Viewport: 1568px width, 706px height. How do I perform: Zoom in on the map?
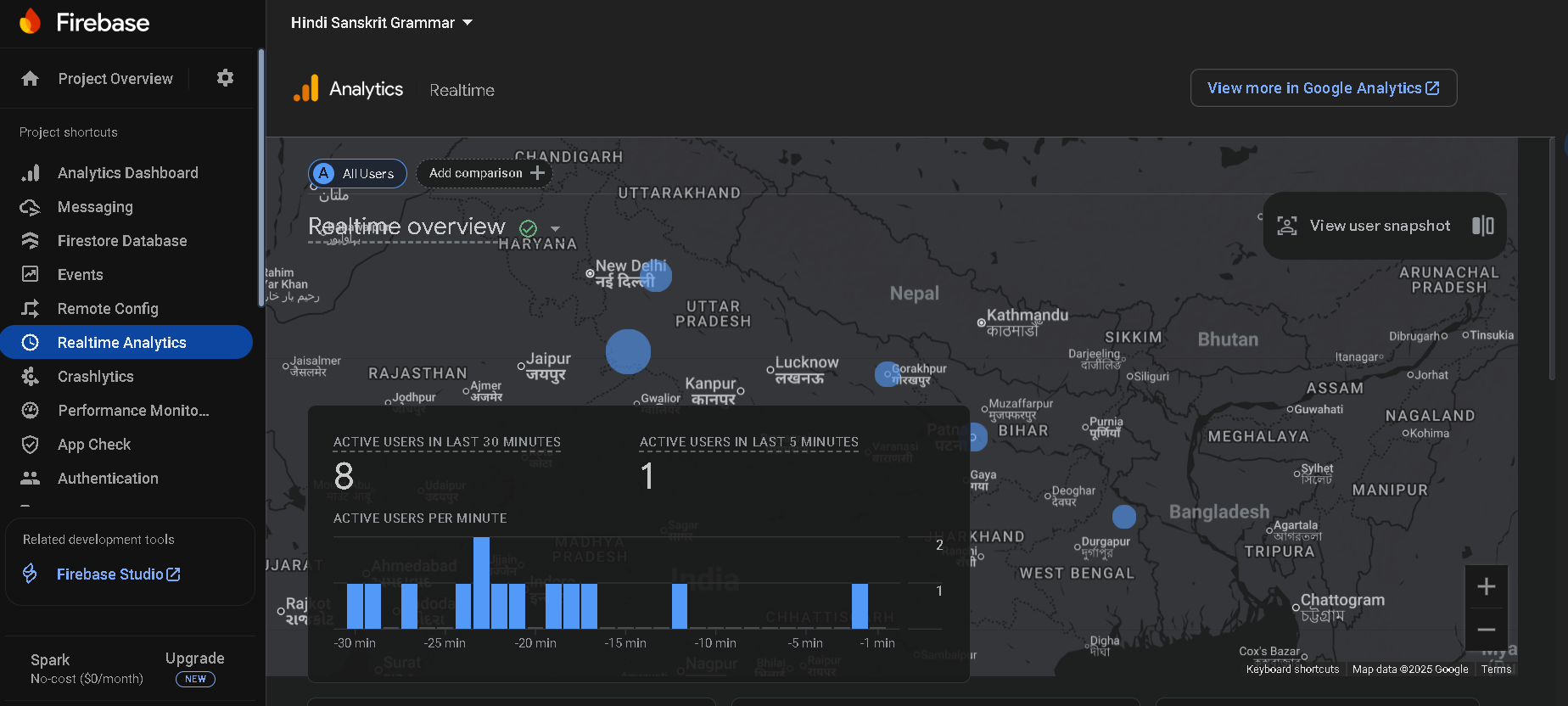[x=1486, y=586]
